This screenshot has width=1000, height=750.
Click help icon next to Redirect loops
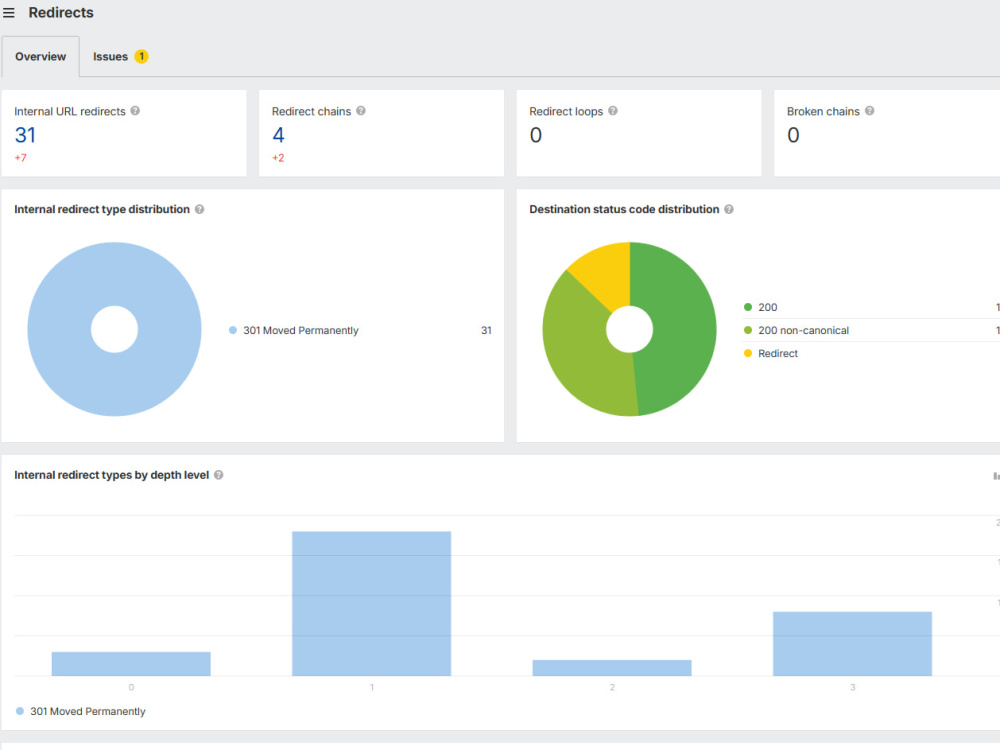click(613, 110)
